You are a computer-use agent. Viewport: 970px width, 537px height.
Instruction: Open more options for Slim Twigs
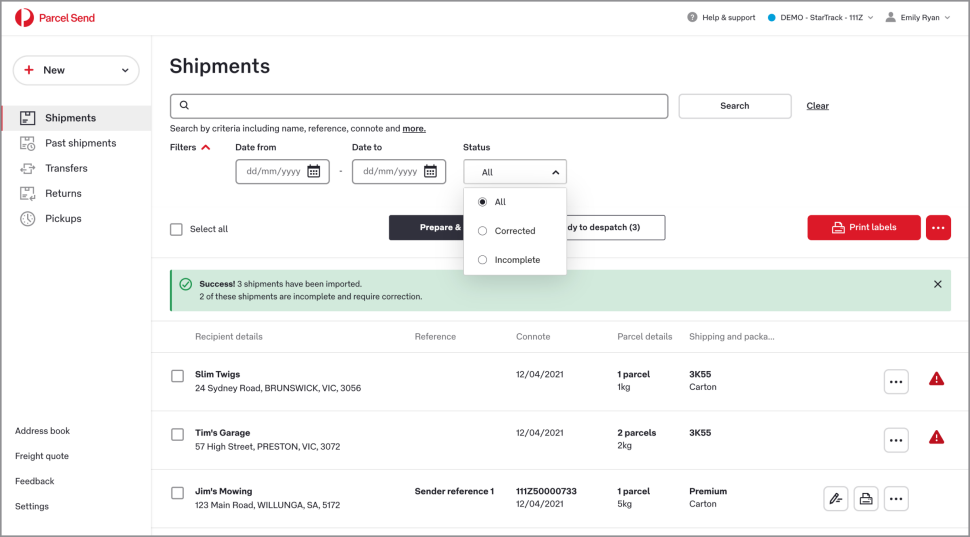[896, 382]
